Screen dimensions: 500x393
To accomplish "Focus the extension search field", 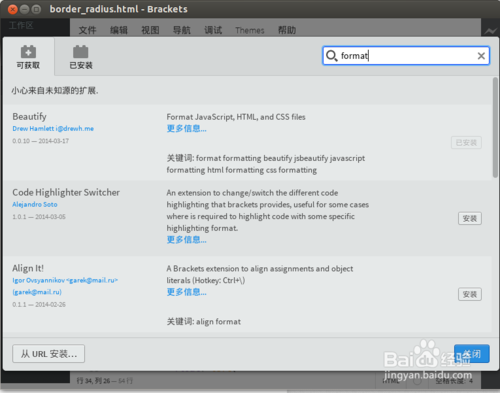I will point(406,56).
